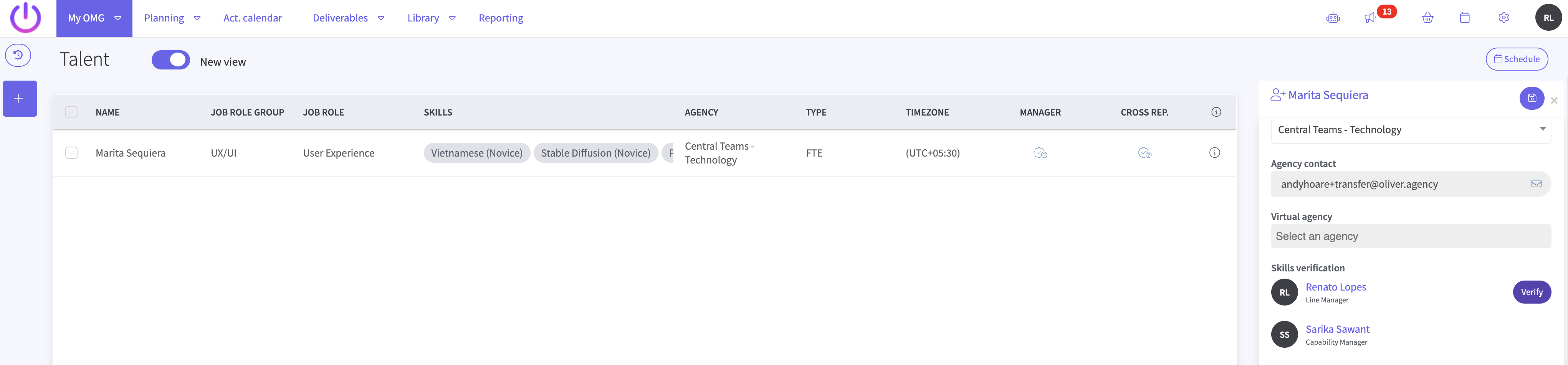Click the robot assistant icon

coord(1333,18)
